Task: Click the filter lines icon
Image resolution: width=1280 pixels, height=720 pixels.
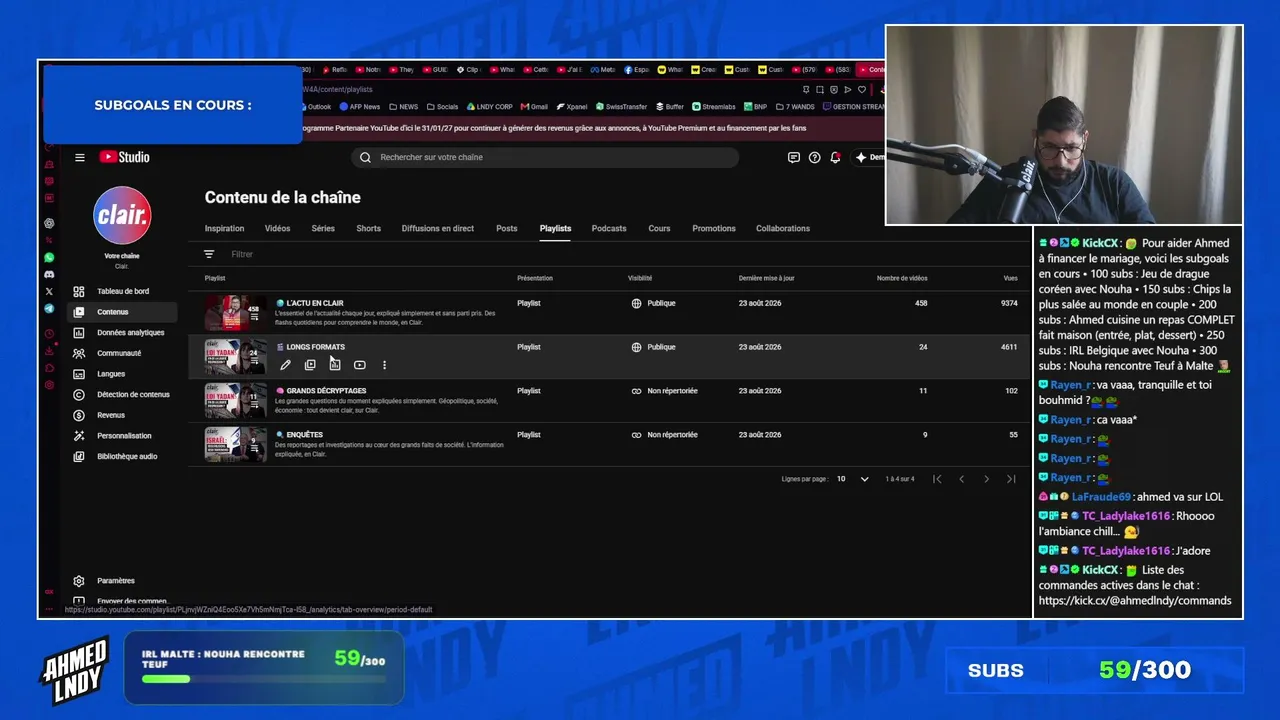Action: pos(209,254)
